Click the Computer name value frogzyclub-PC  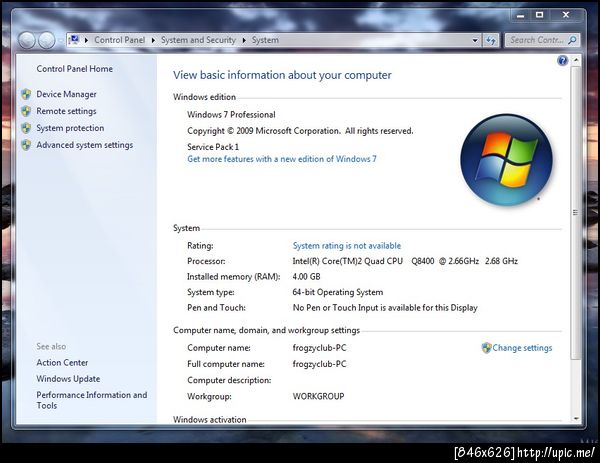(x=320, y=348)
